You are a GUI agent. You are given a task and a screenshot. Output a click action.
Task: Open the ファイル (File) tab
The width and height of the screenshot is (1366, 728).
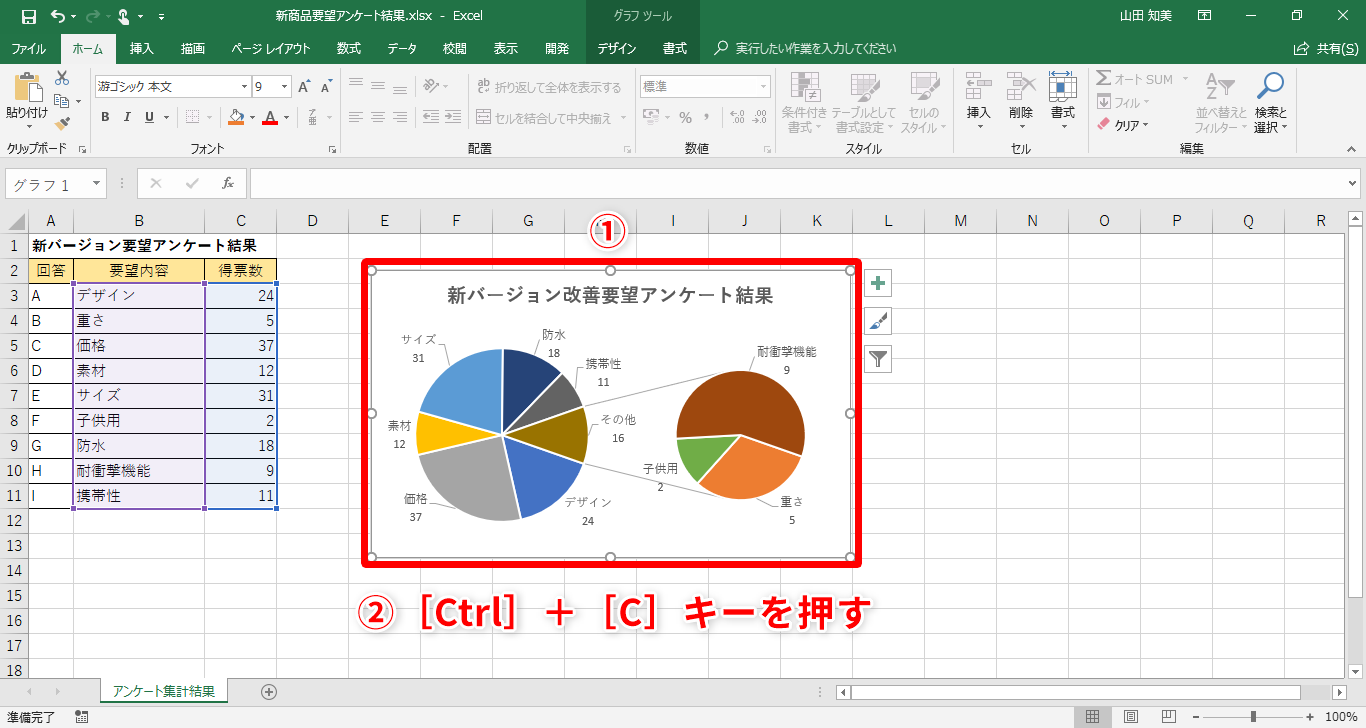pos(28,48)
